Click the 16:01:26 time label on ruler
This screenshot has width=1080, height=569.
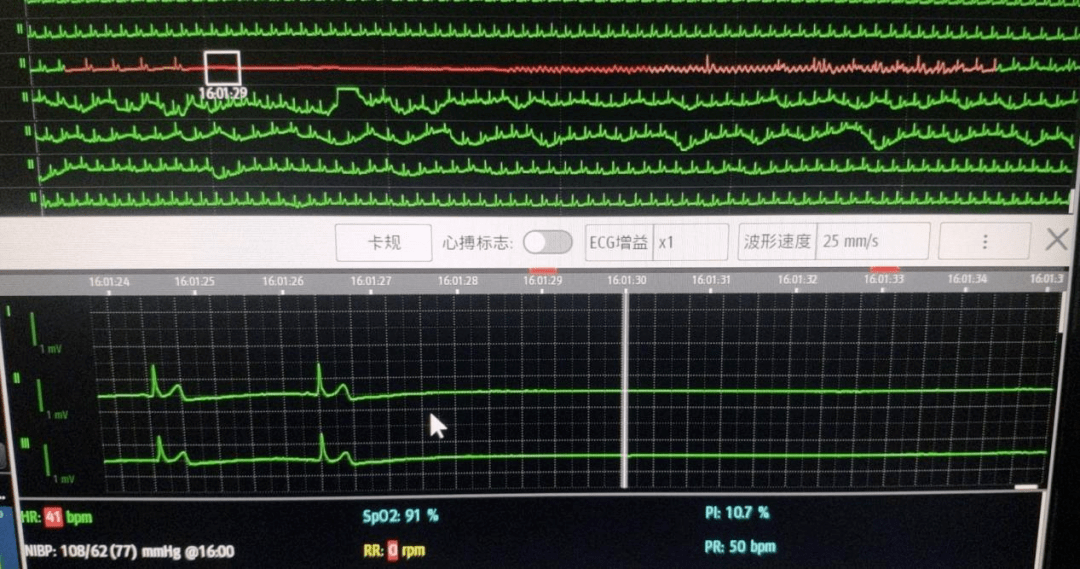(282, 281)
